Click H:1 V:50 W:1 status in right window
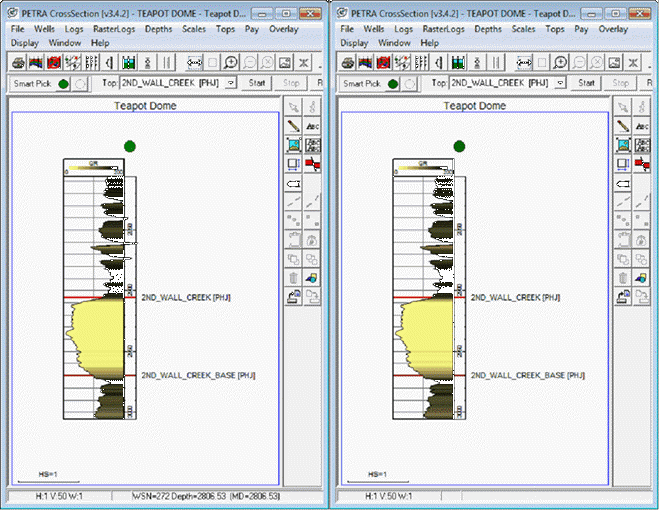This screenshot has width=659, height=510. 389,496
